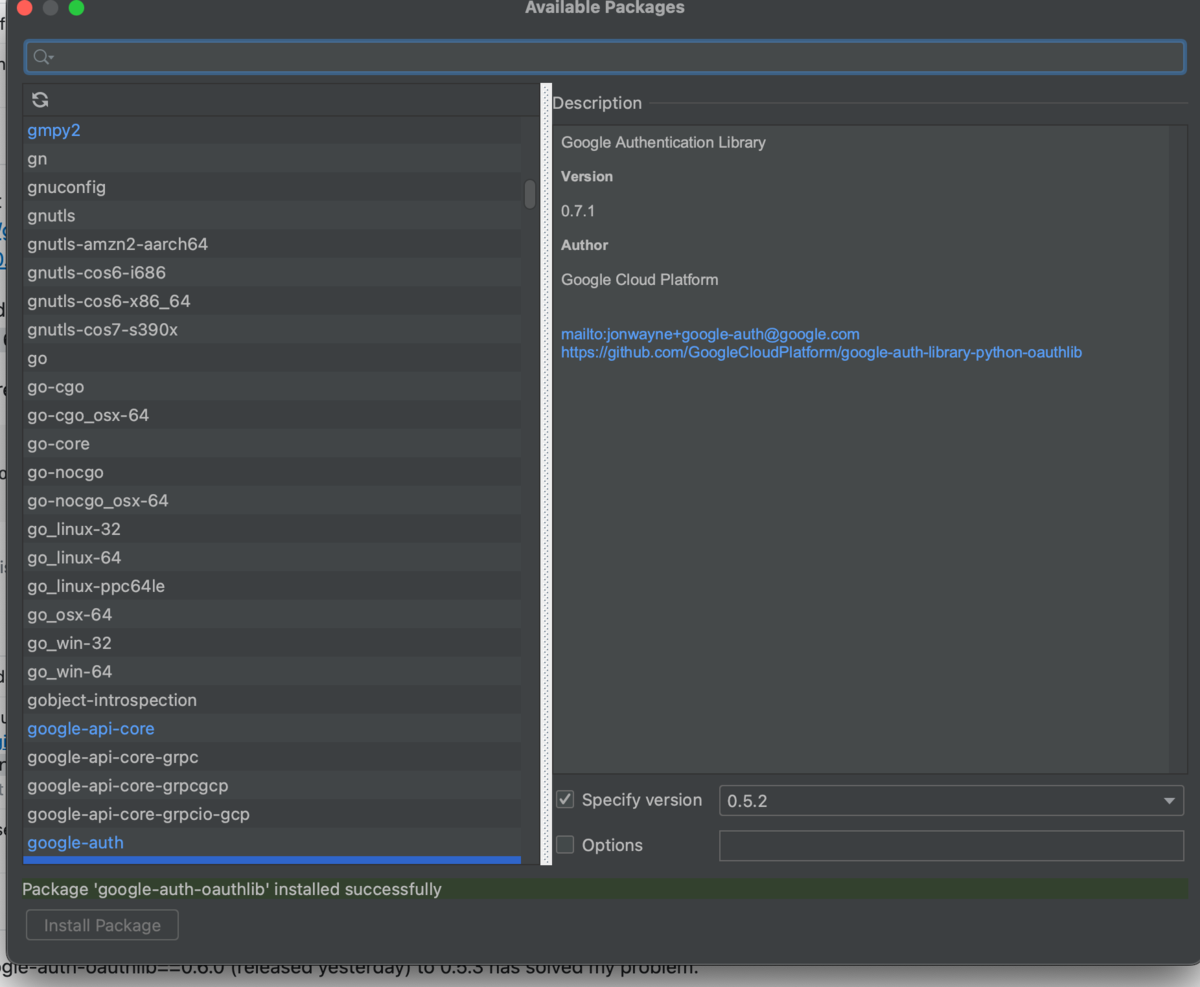Select gnutls-cos6-i686 in the list
Viewport: 1200px width, 987px height.
click(272, 273)
